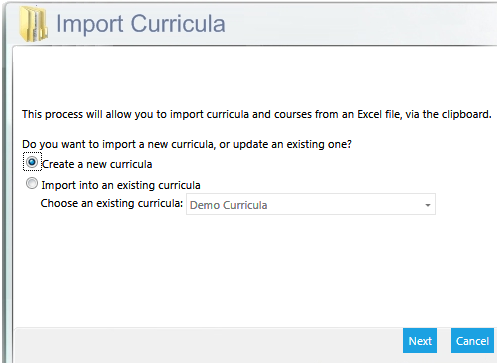497x363 pixels.
Task: Click the Next button
Action: tap(420, 341)
